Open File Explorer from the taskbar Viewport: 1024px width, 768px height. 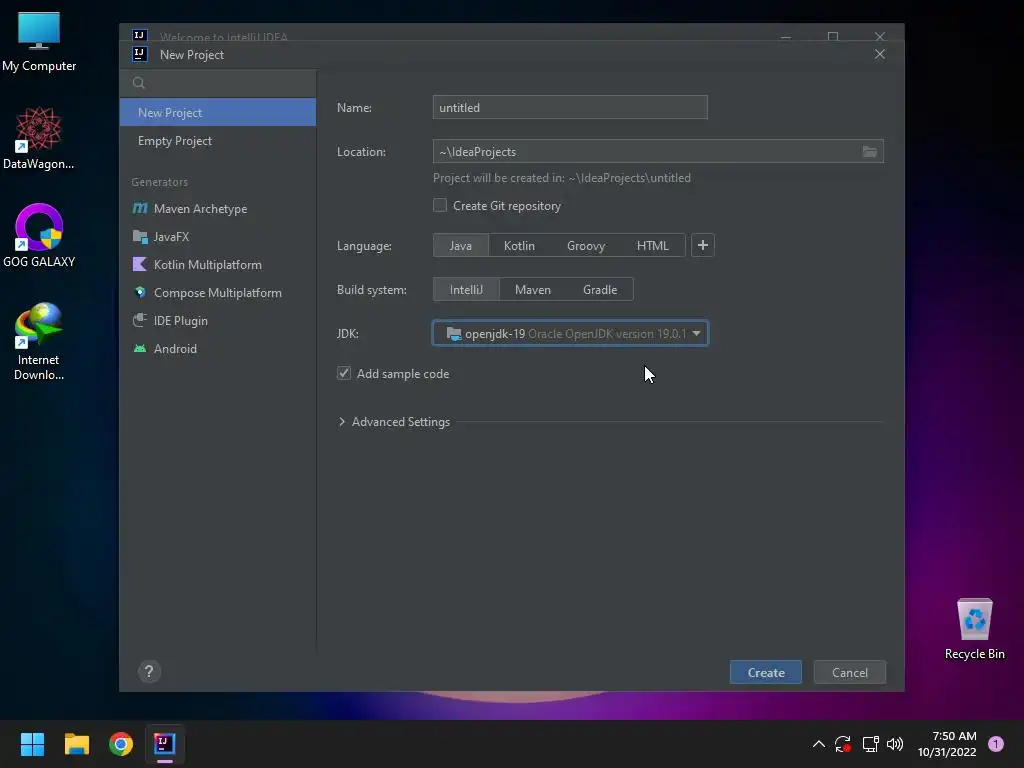tap(76, 744)
